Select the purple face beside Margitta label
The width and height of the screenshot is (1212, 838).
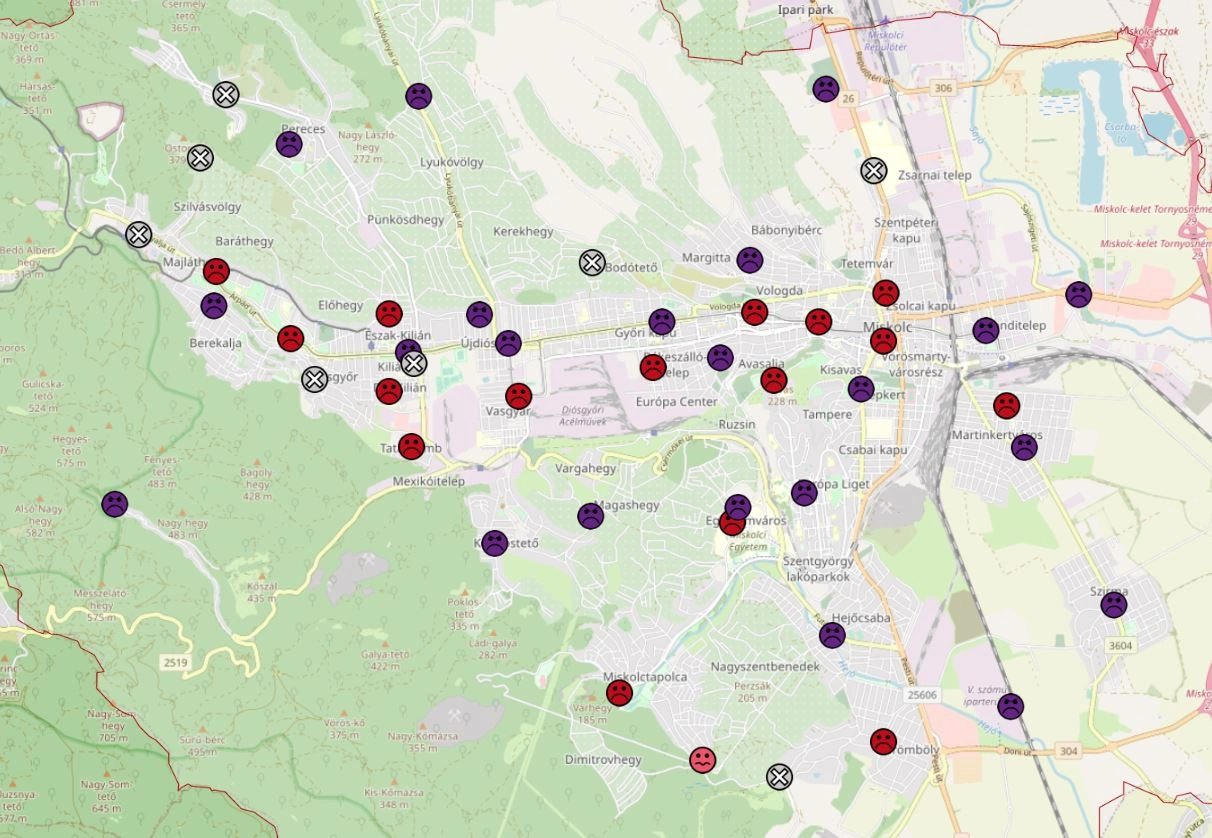click(749, 260)
